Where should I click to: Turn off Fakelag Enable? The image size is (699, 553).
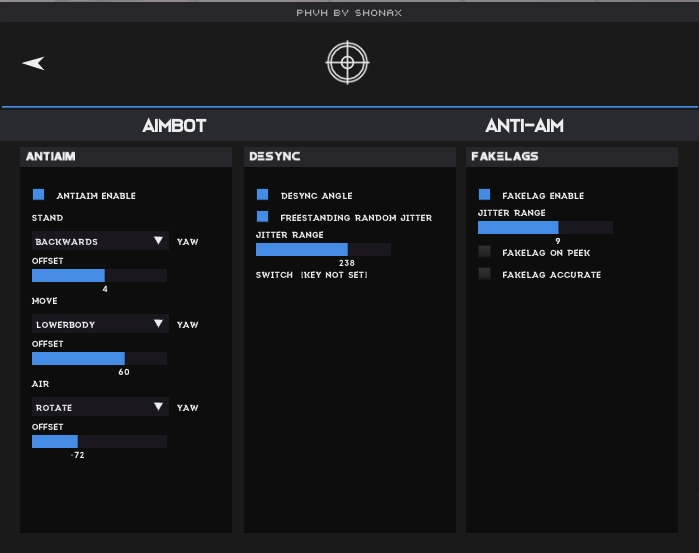tap(485, 195)
